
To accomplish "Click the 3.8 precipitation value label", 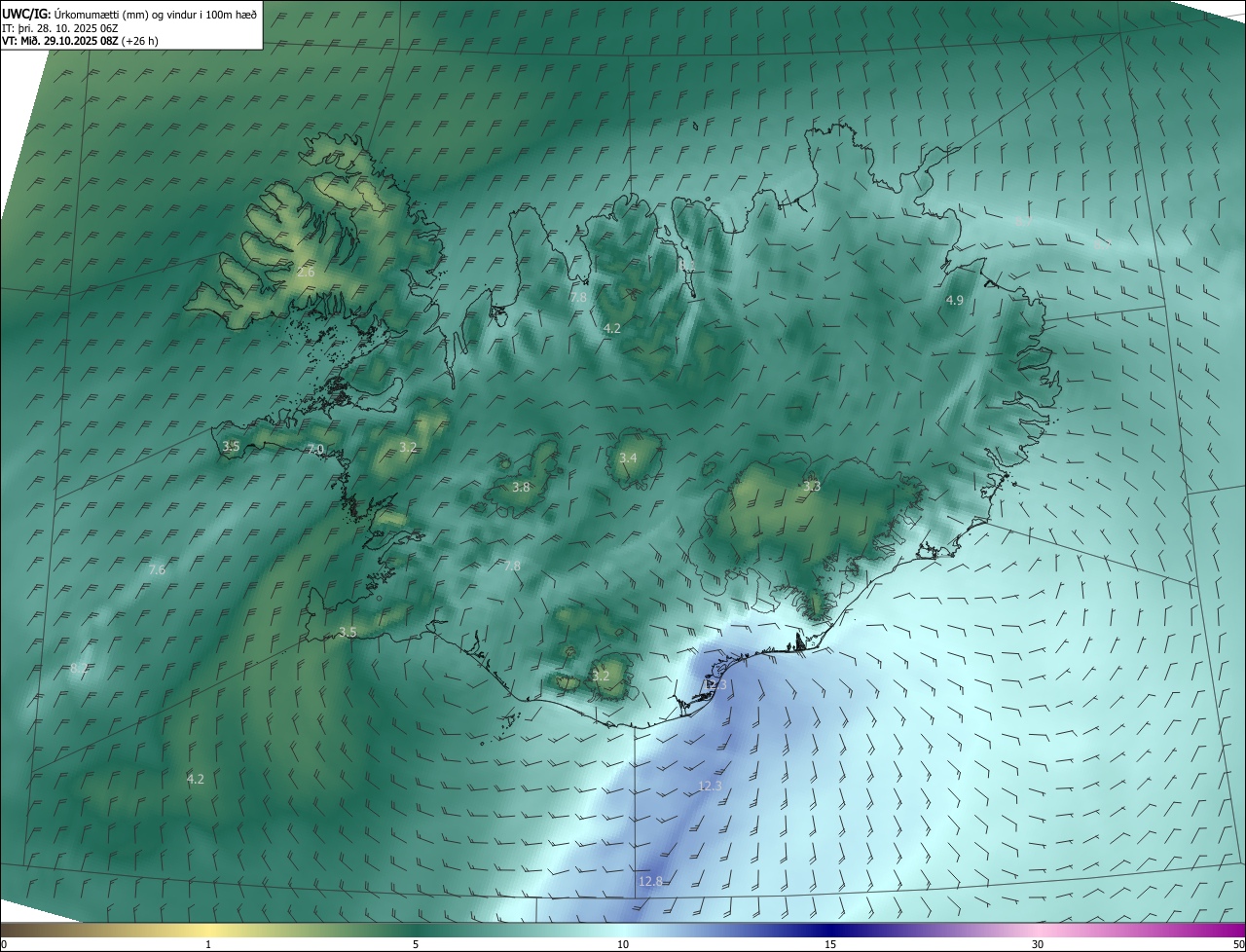I will pos(521,488).
